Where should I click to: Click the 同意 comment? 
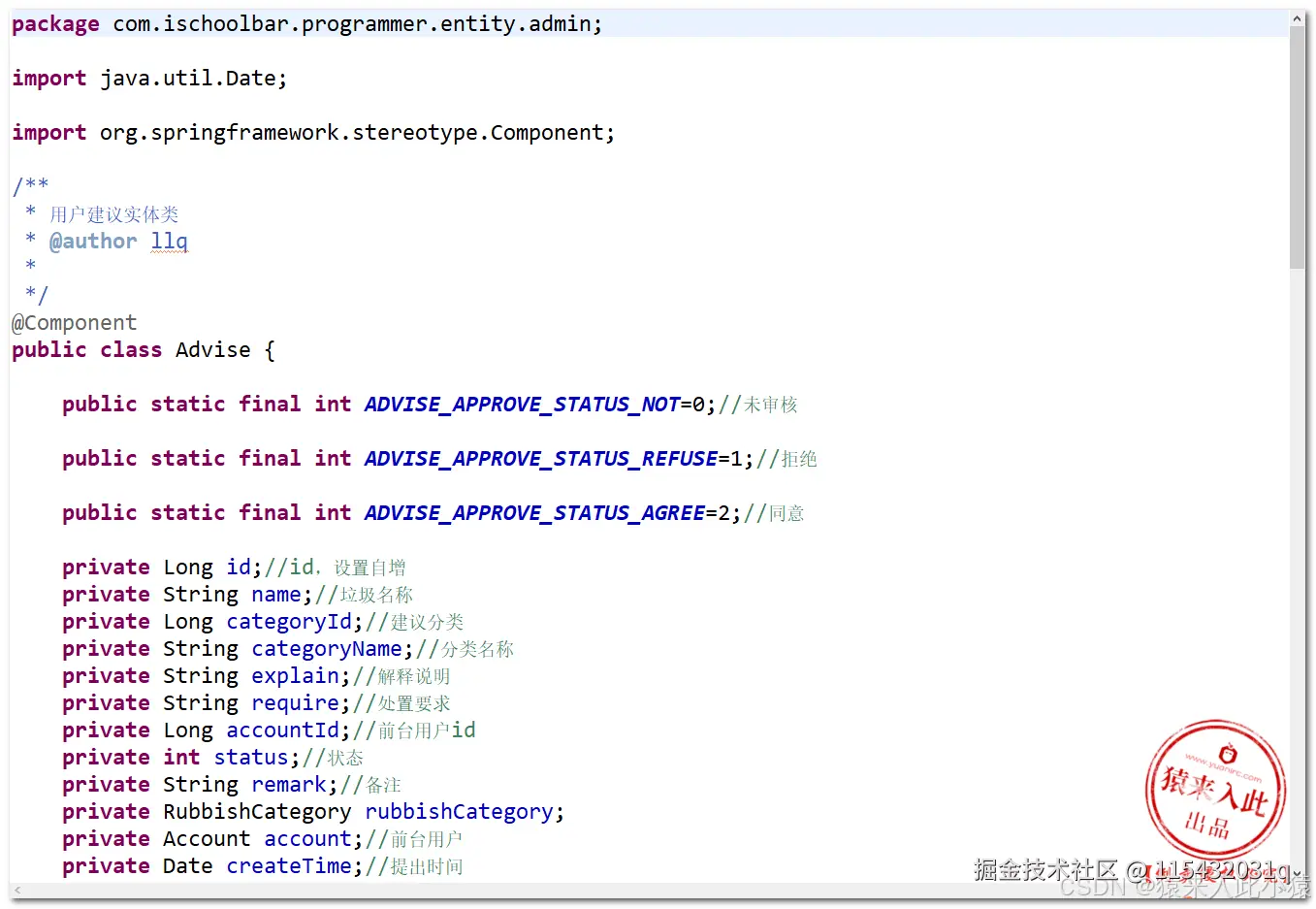(774, 513)
